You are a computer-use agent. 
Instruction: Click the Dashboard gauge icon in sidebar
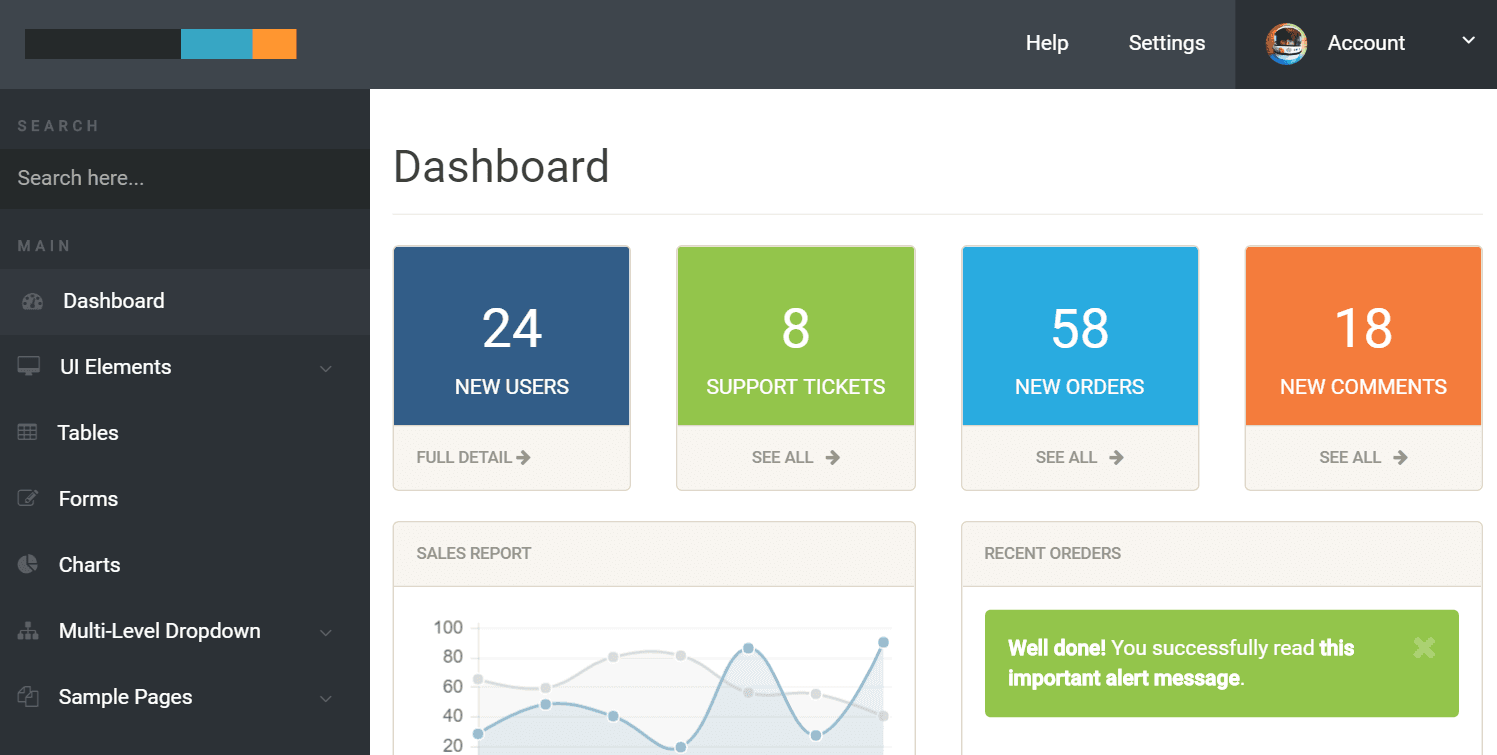(32, 301)
